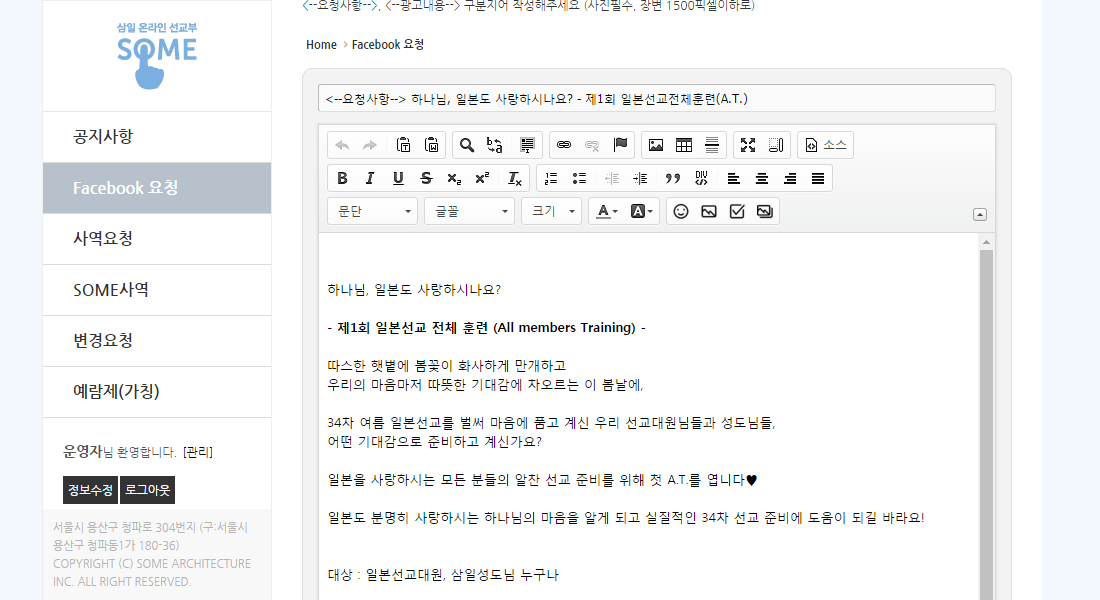Click the Find (magnifier) toolbar icon
This screenshot has width=1100, height=600.
pyautogui.click(x=467, y=145)
